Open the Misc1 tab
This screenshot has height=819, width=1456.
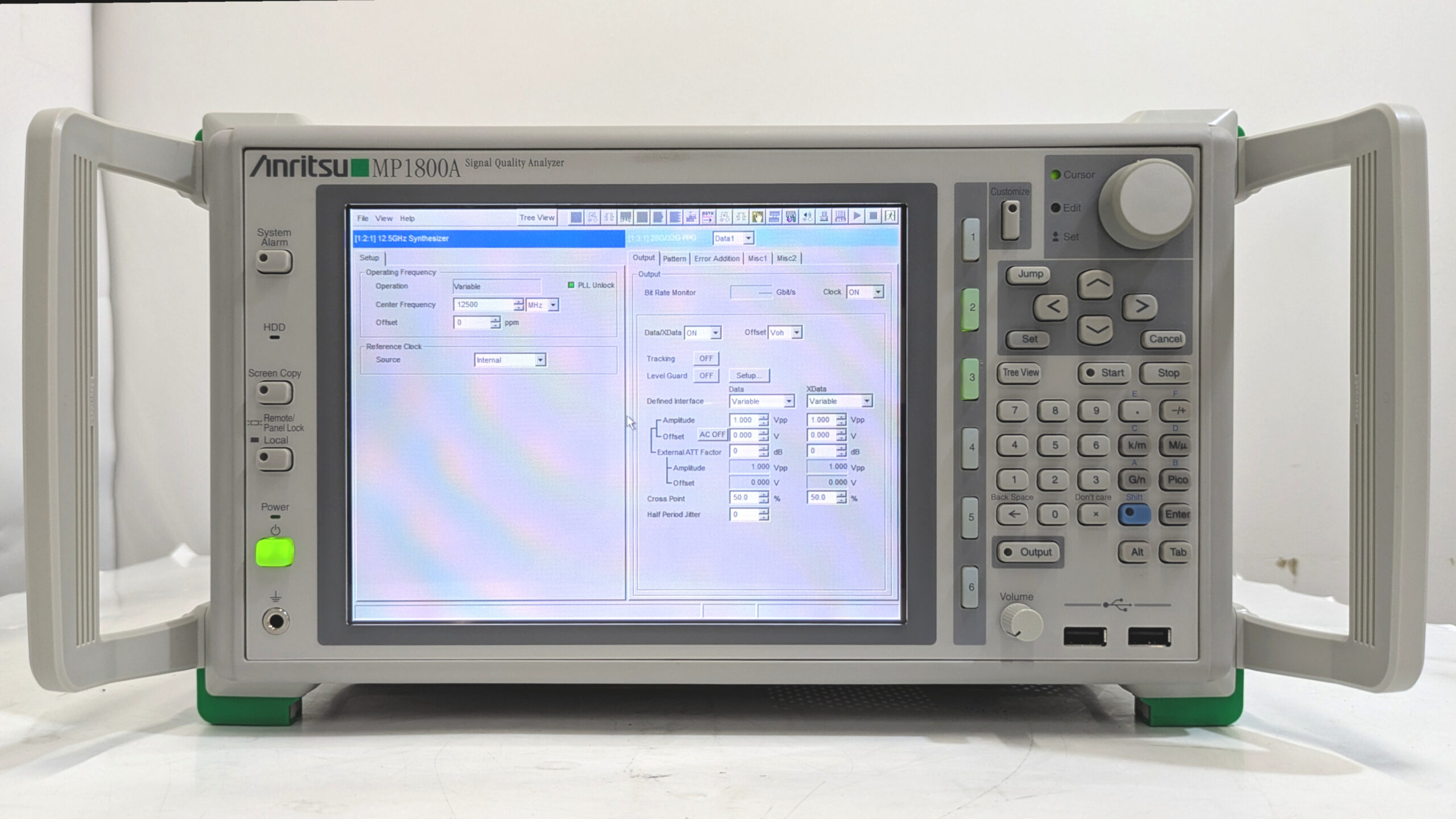coord(757,259)
